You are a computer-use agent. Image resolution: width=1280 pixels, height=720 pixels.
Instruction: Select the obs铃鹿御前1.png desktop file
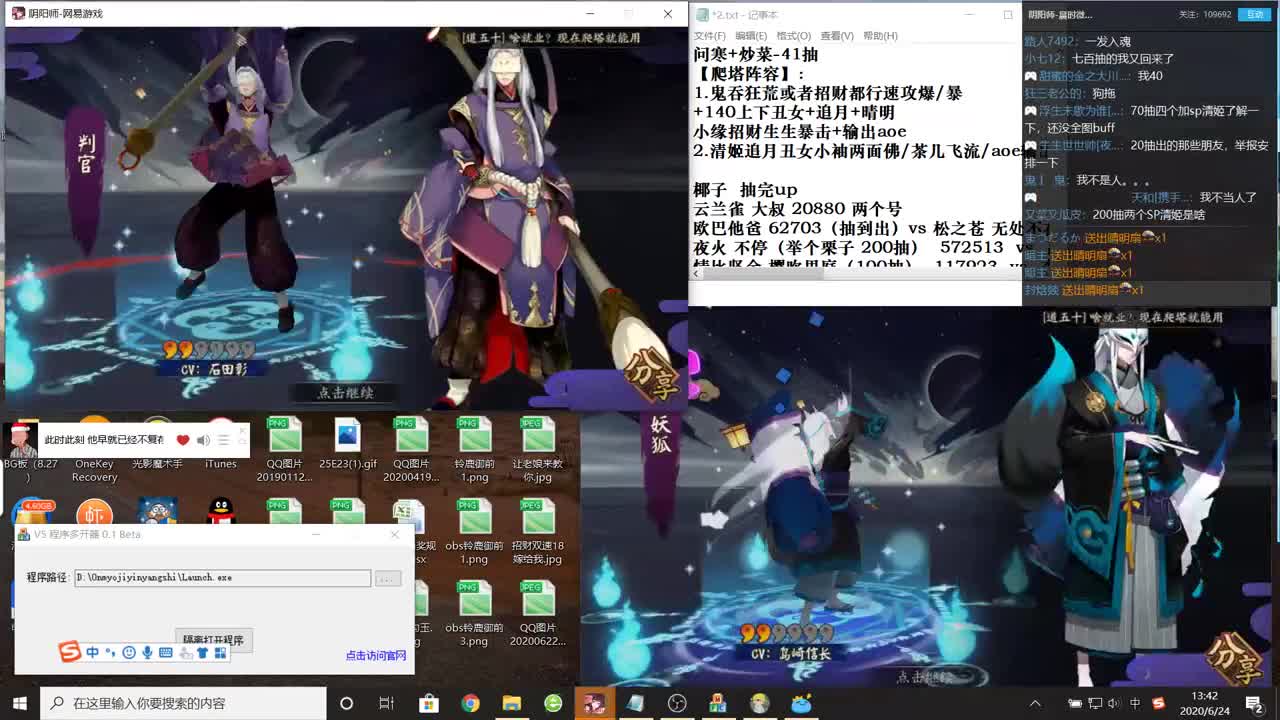474,532
